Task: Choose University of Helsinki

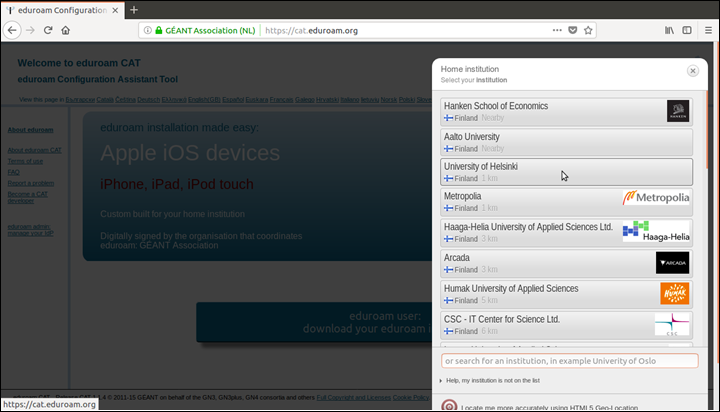Action: [566, 172]
